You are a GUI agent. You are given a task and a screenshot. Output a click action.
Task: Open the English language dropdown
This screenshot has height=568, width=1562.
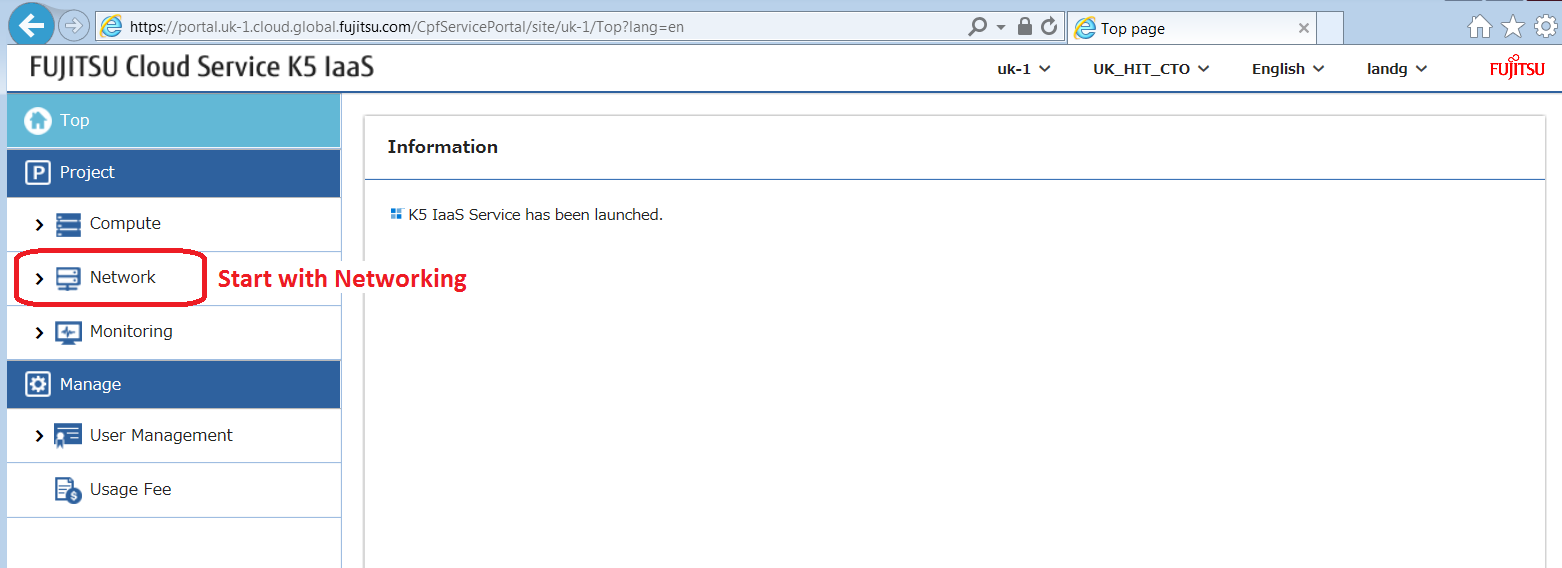(1288, 69)
